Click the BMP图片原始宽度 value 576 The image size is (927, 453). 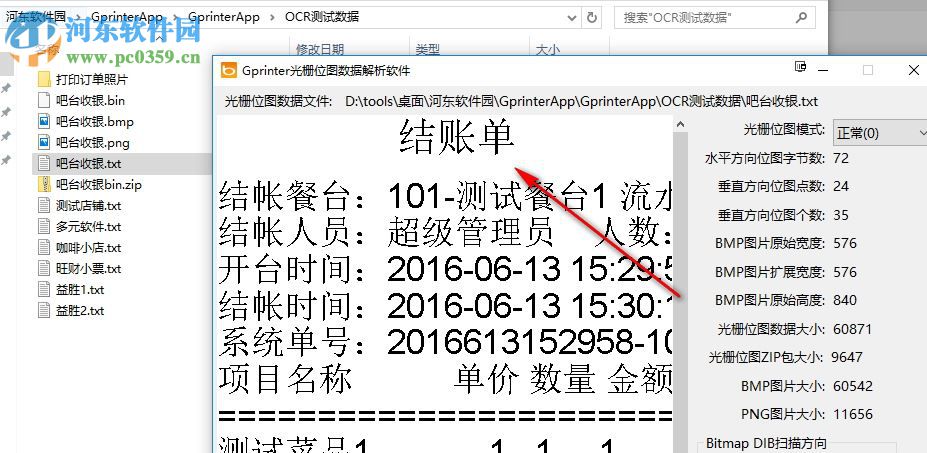(x=845, y=243)
